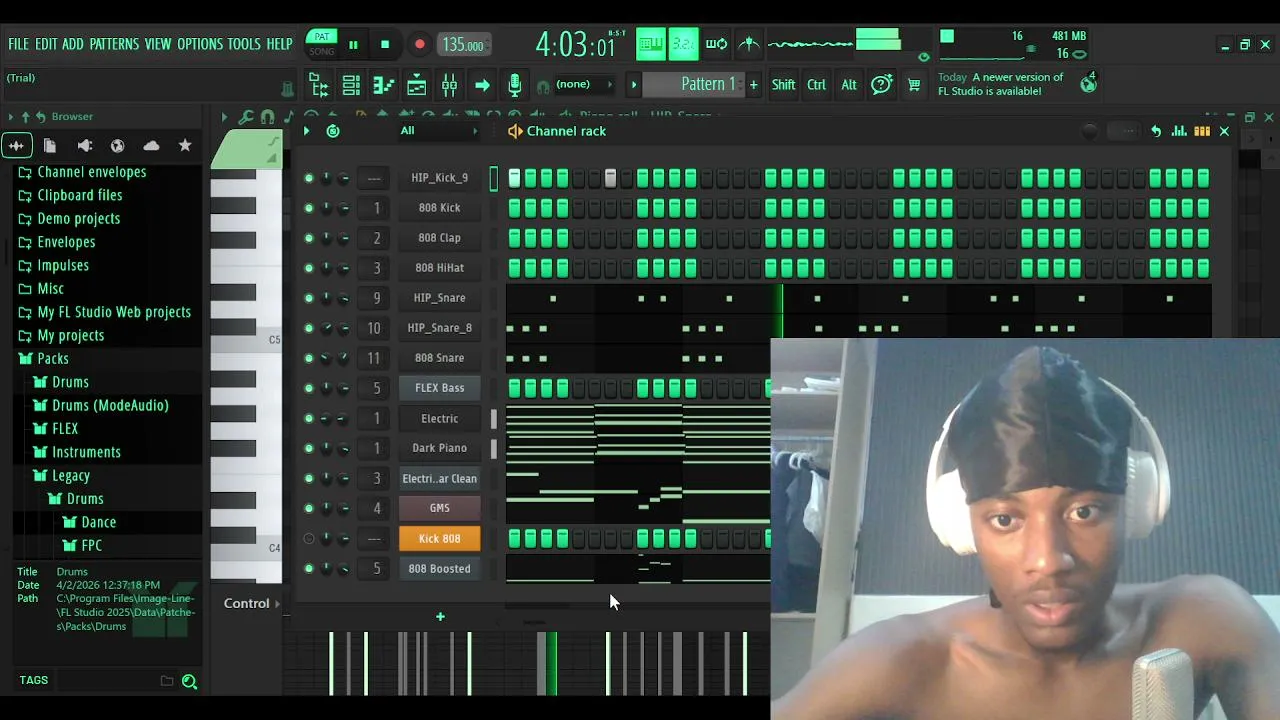Viewport: 1280px width, 720px height.
Task: Select the browser plugin database icon
Action: click(x=84, y=146)
